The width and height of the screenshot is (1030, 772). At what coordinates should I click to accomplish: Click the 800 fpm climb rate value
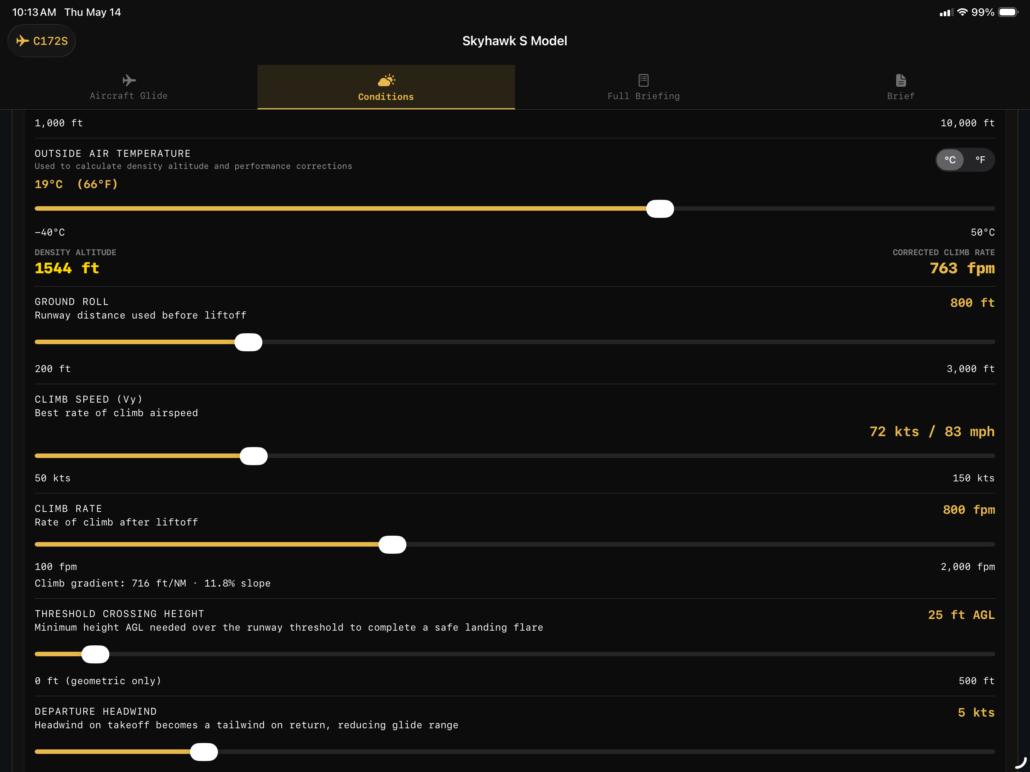coord(968,510)
